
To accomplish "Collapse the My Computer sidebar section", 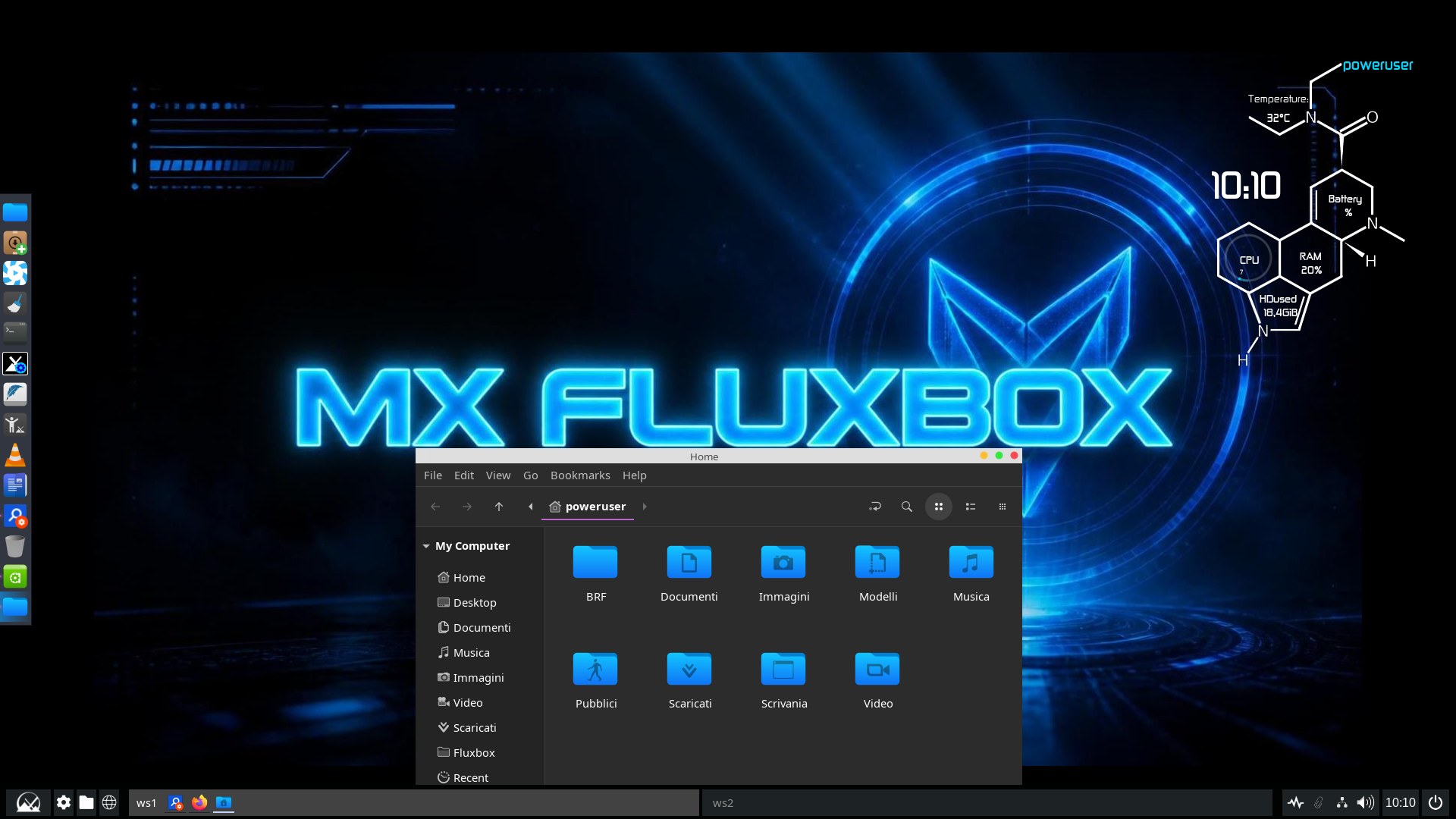I will tap(426, 546).
